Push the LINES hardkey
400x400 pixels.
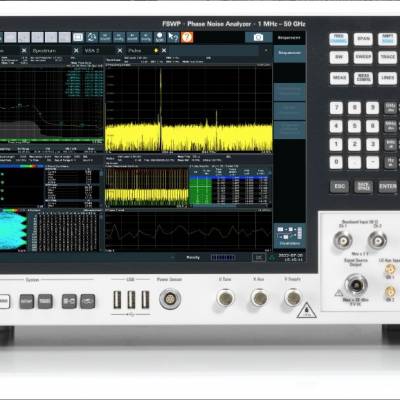pos(388,78)
